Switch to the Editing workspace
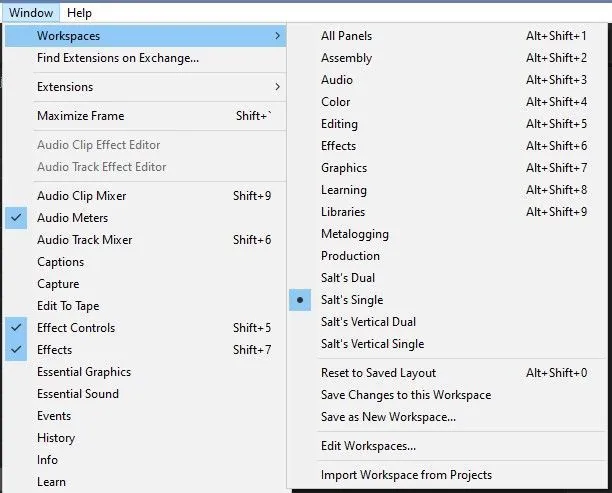 pos(339,124)
